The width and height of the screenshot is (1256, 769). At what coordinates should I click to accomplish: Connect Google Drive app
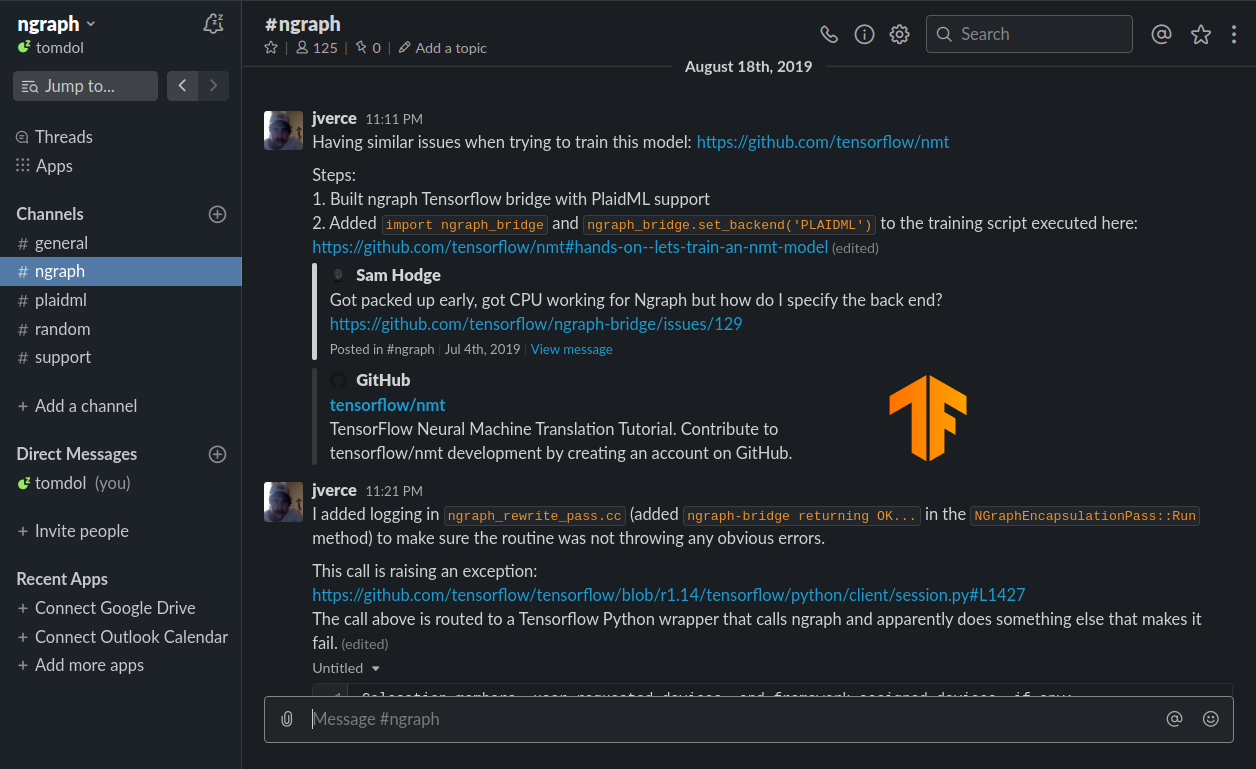[115, 608]
